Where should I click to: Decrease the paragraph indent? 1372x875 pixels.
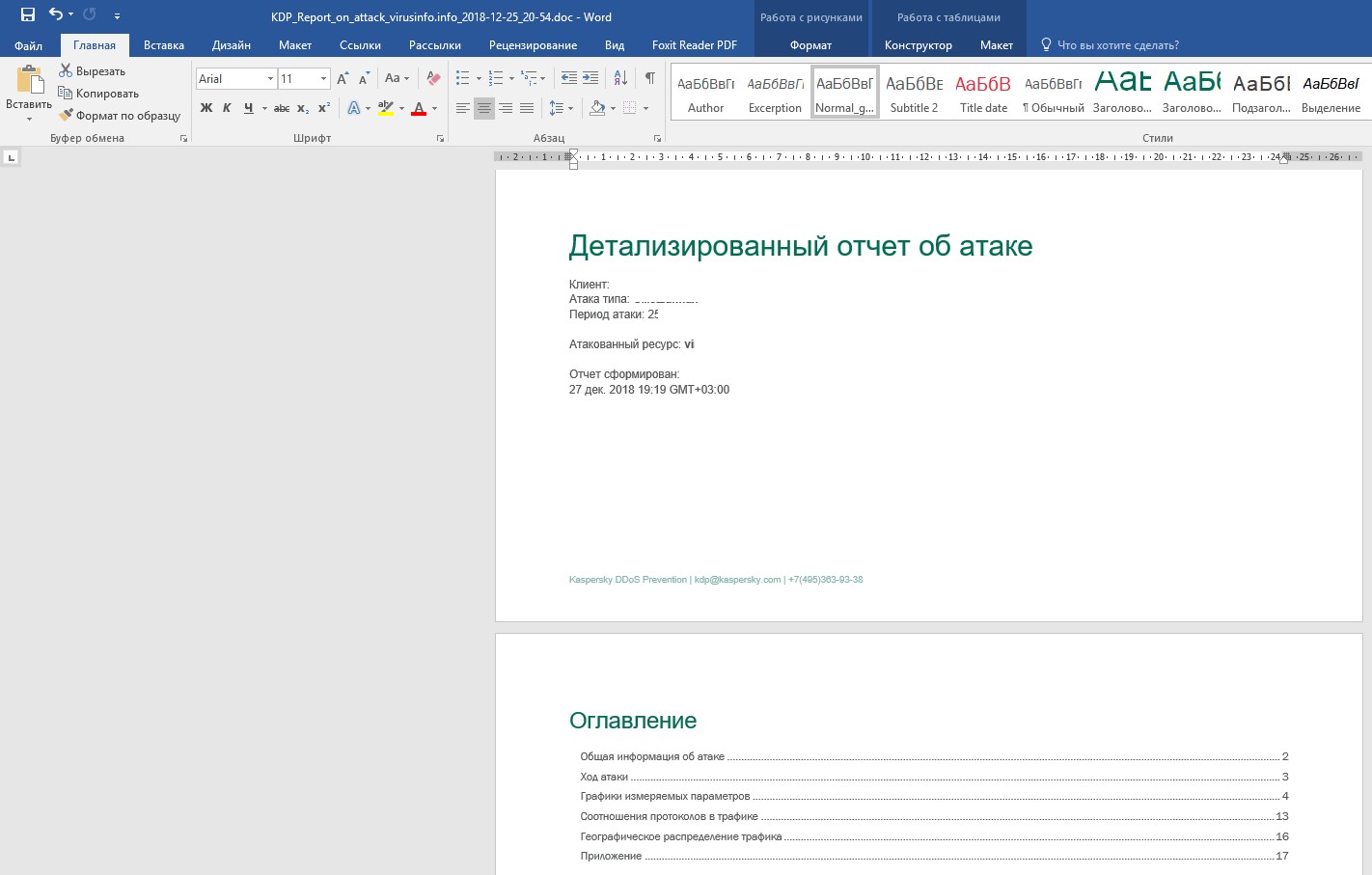click(x=568, y=78)
